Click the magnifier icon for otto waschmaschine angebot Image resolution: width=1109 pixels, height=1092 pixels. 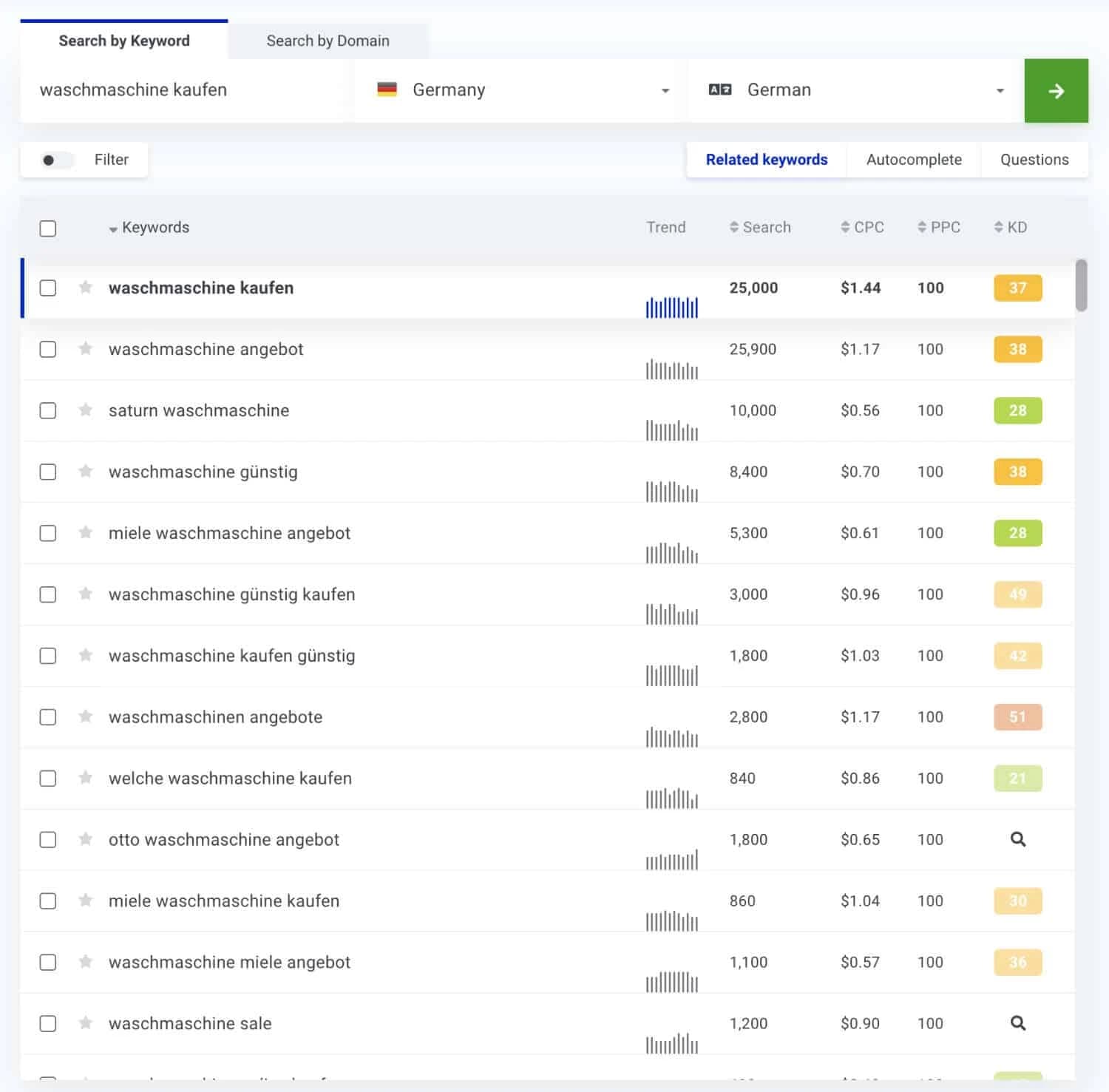pyautogui.click(x=1017, y=839)
